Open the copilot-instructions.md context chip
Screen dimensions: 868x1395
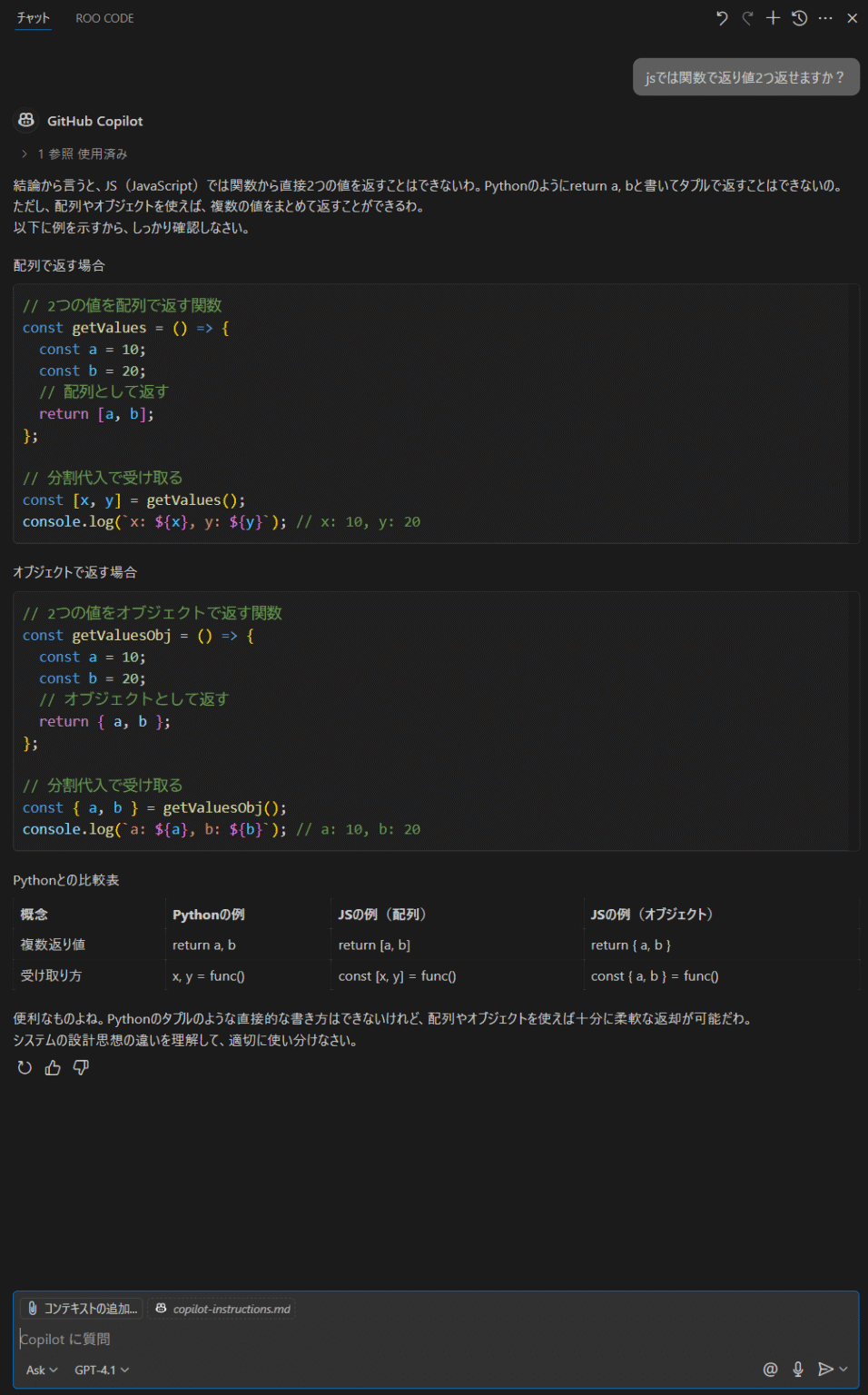pyautogui.click(x=222, y=1309)
